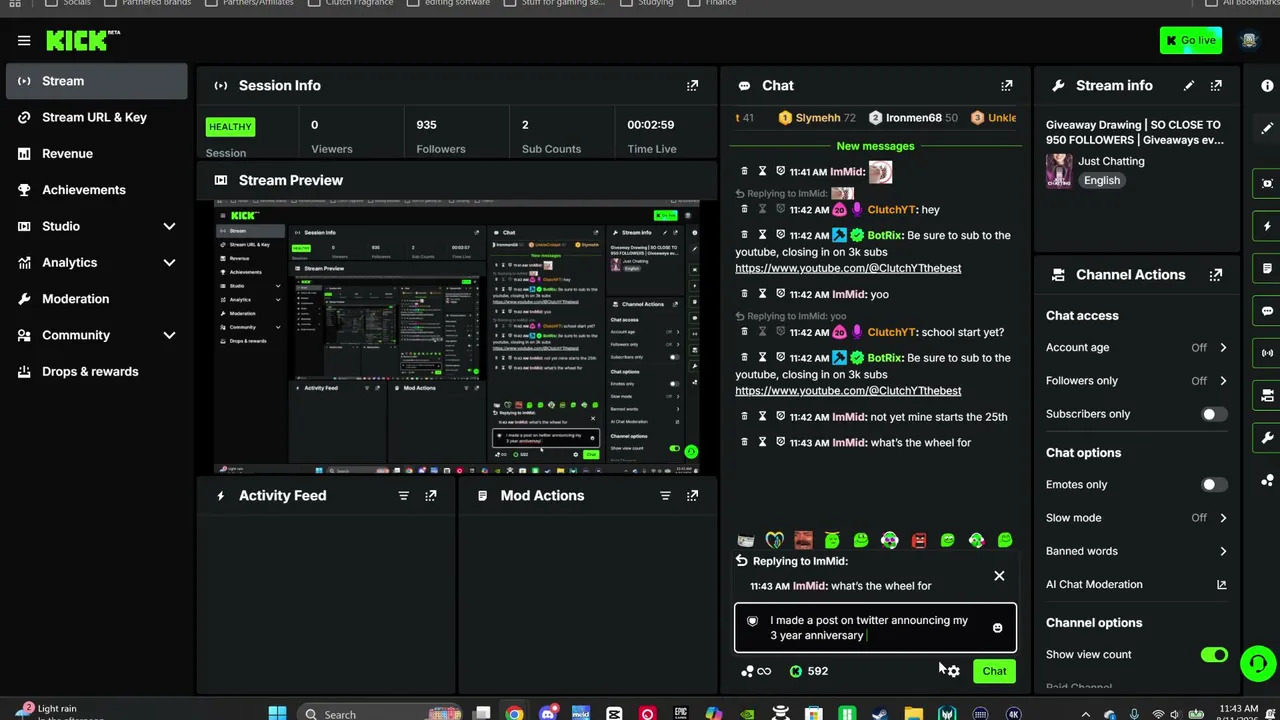Click the 935 Followers count

click(427, 125)
